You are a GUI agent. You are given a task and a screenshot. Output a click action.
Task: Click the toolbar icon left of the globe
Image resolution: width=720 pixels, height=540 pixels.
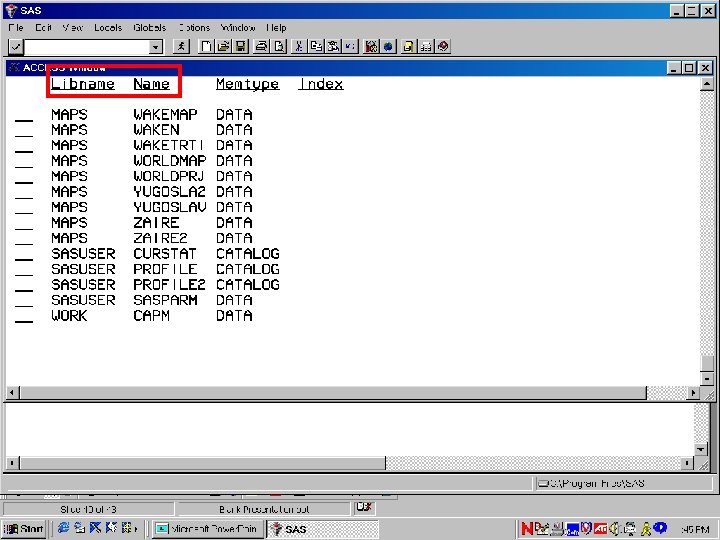[x=371, y=46]
